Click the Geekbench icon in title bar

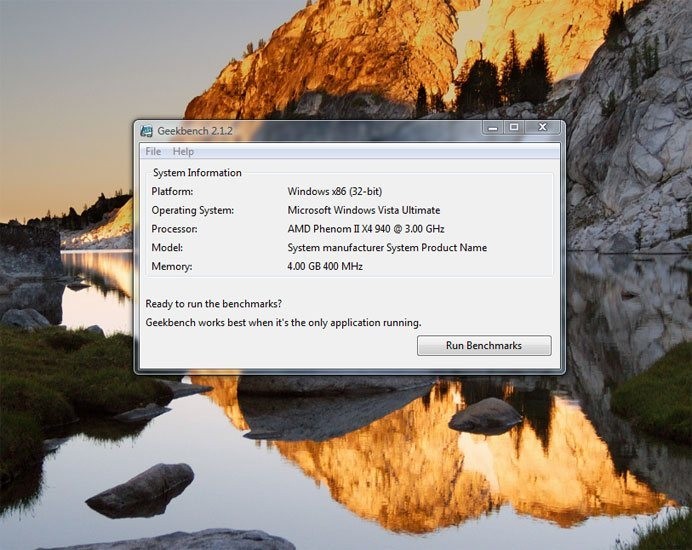[x=147, y=131]
